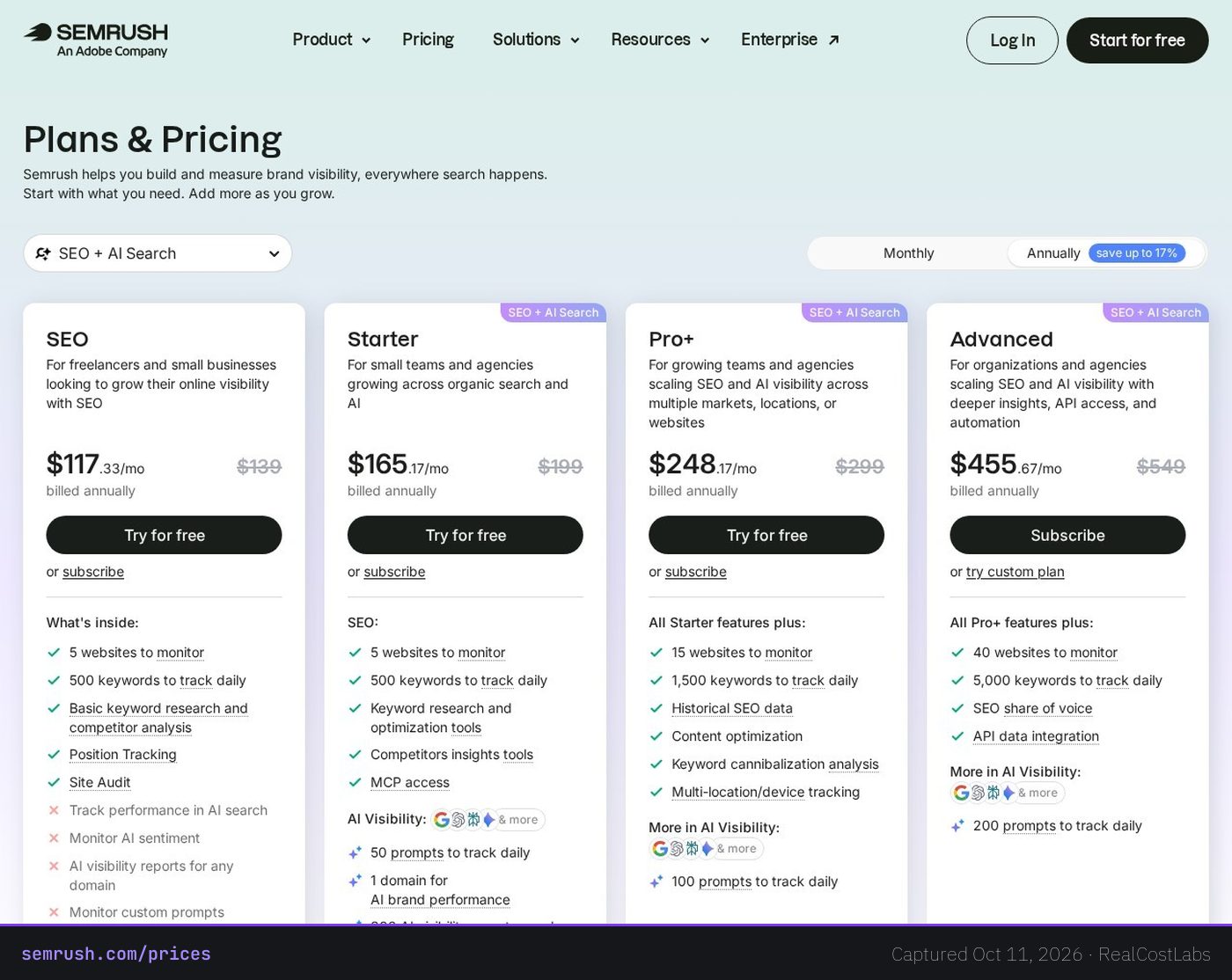Click Try for free in Starter plan
Viewport: 1232px width, 980px height.
[x=466, y=535]
